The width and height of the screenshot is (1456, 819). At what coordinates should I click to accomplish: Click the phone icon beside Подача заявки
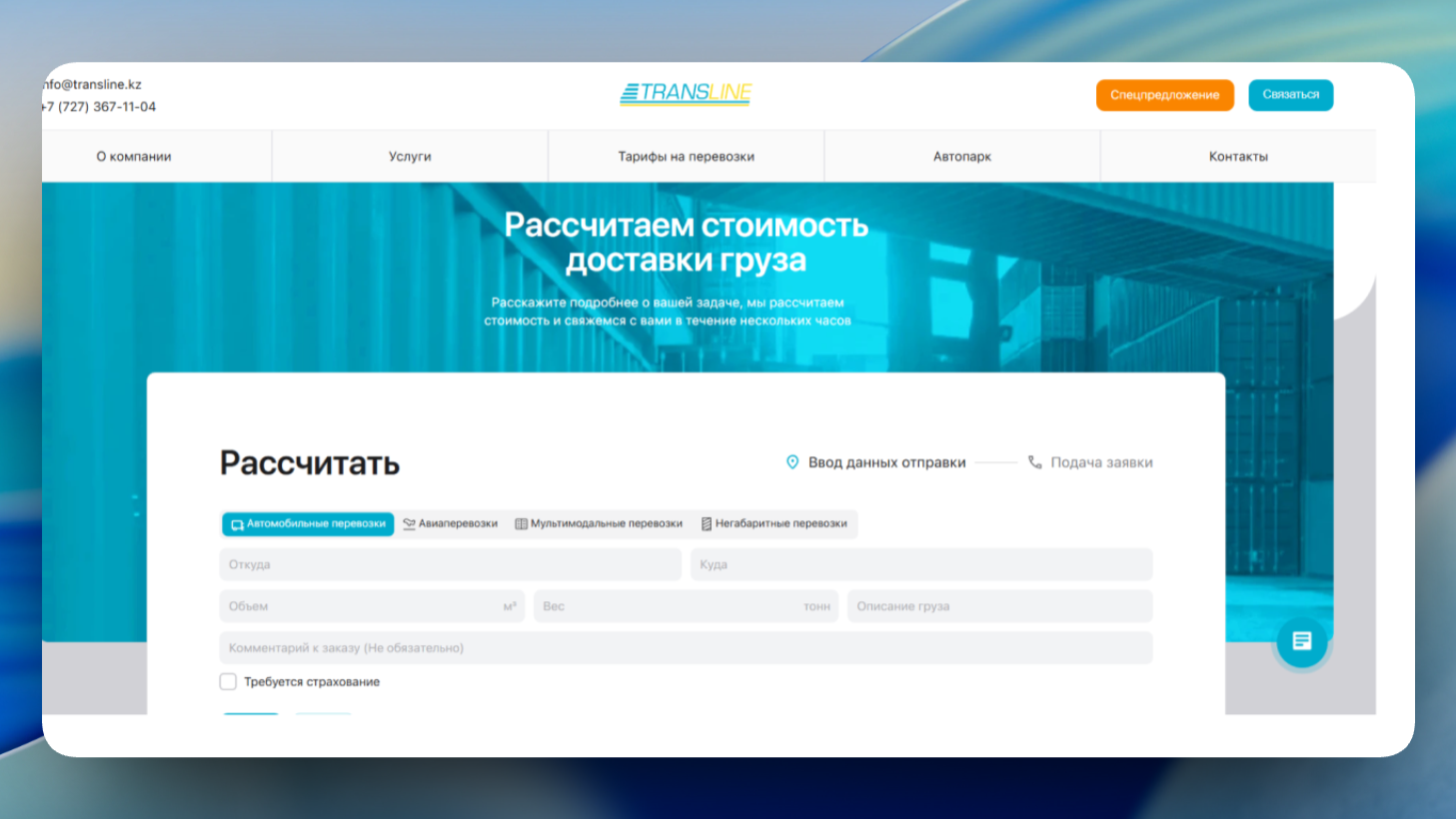(x=1035, y=462)
